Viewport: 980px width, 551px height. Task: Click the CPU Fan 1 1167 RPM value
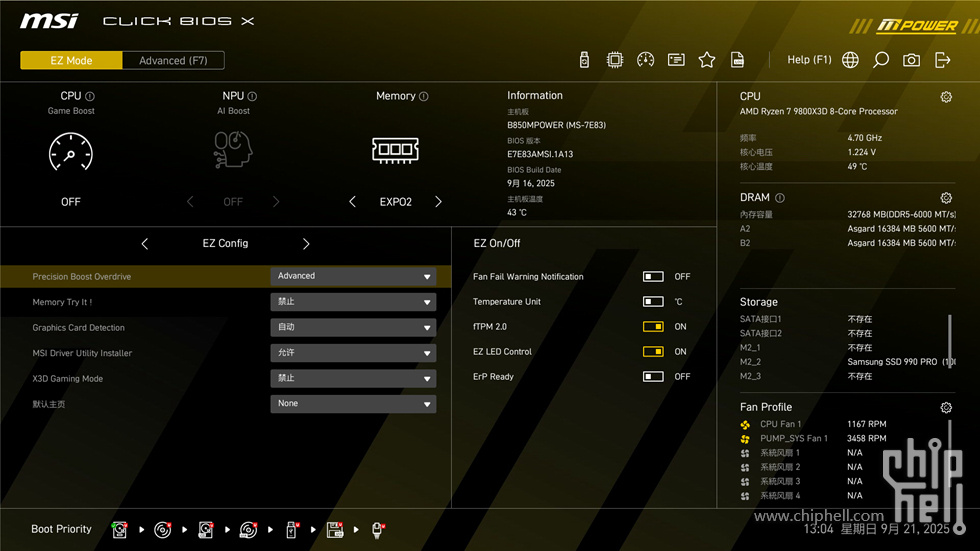(x=866, y=424)
